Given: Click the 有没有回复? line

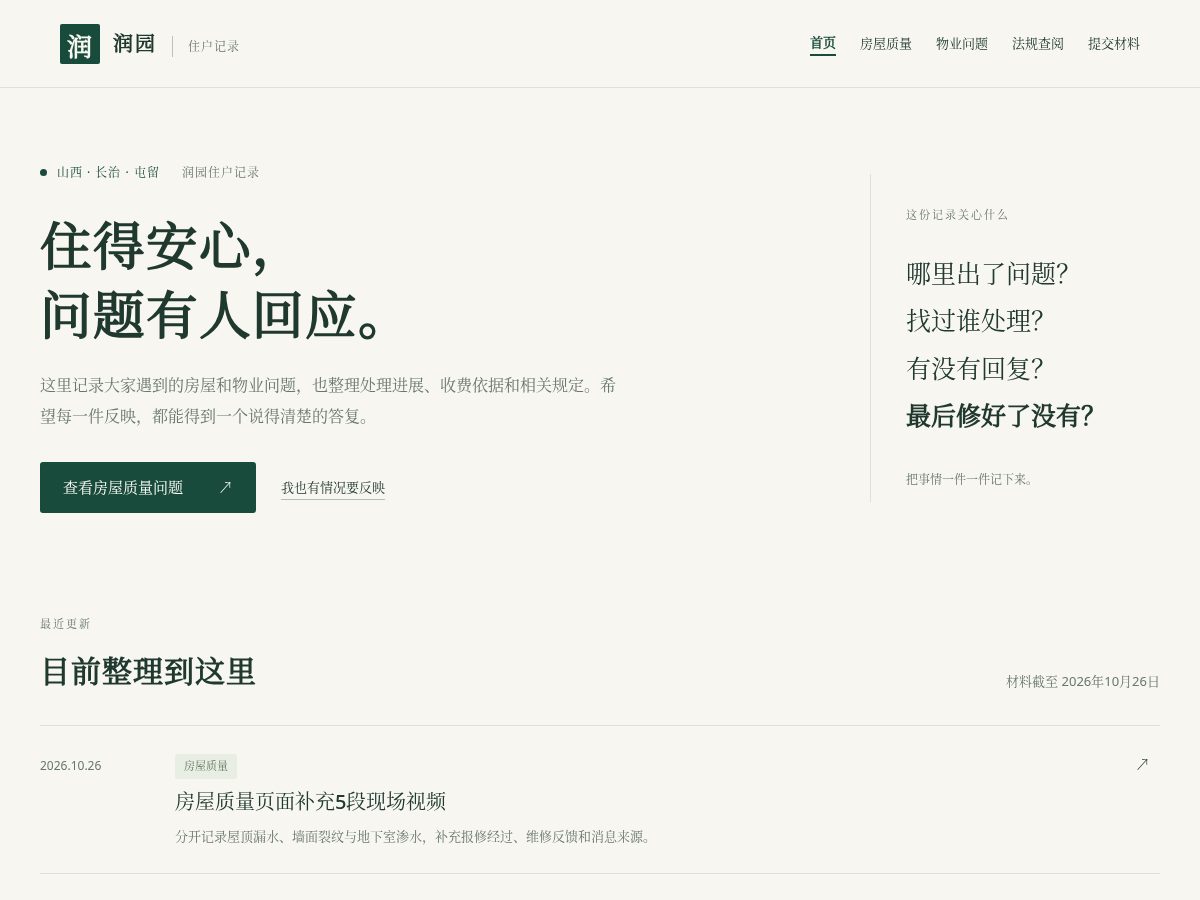Looking at the screenshot, I should (974, 368).
